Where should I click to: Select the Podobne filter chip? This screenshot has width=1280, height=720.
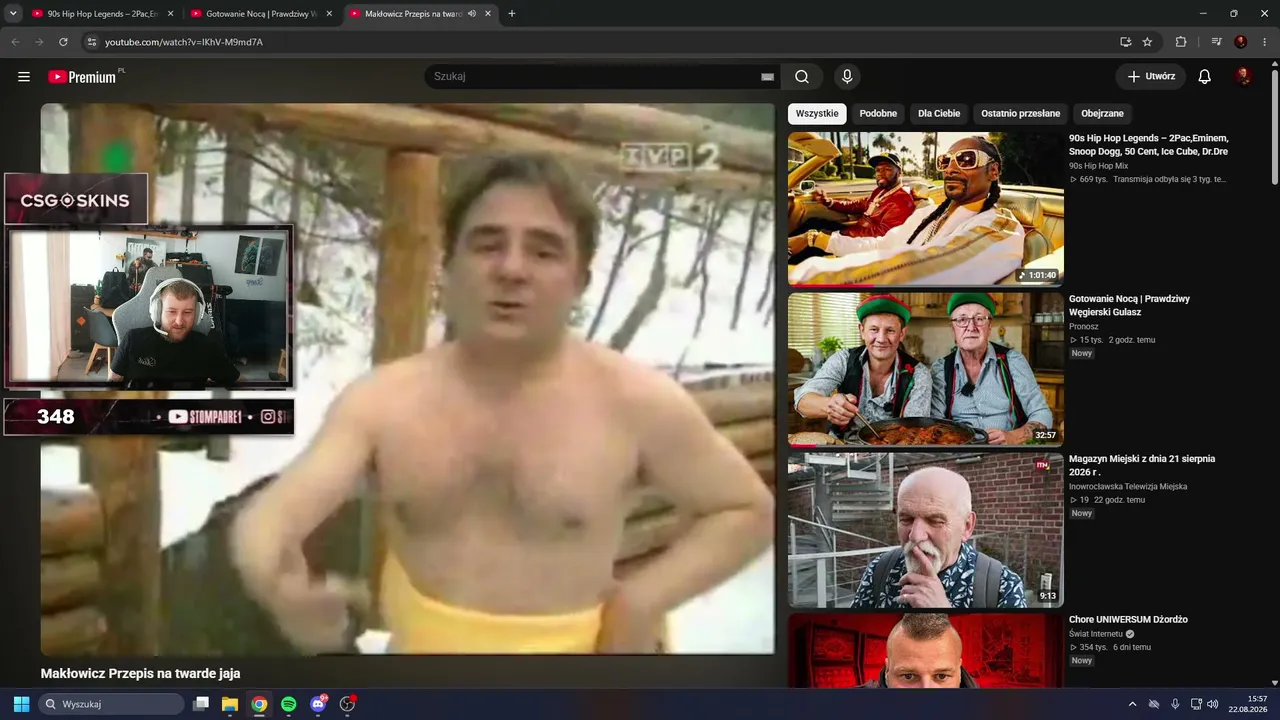click(878, 114)
